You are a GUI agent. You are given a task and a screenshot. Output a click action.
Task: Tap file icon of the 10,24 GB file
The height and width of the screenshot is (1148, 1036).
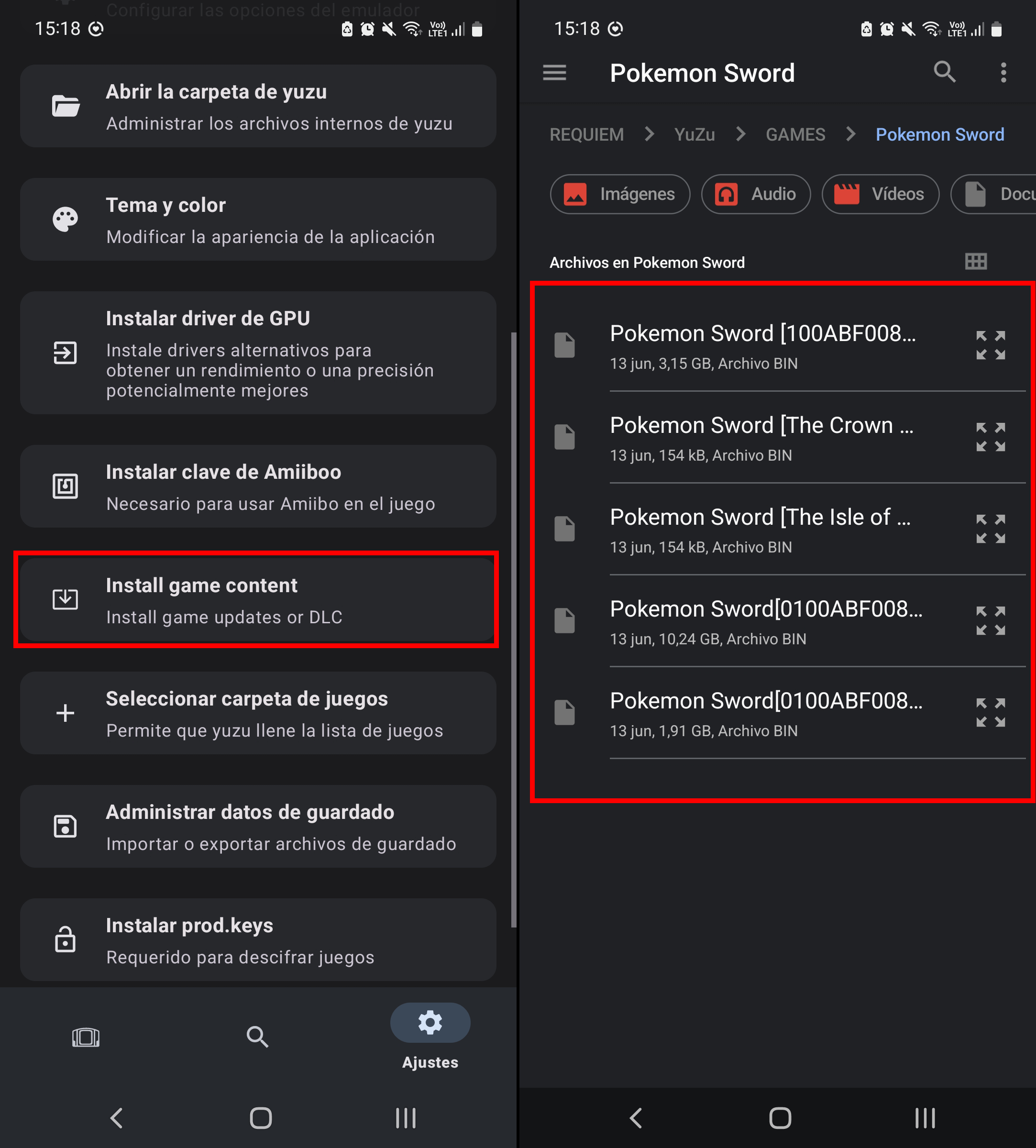565,620
